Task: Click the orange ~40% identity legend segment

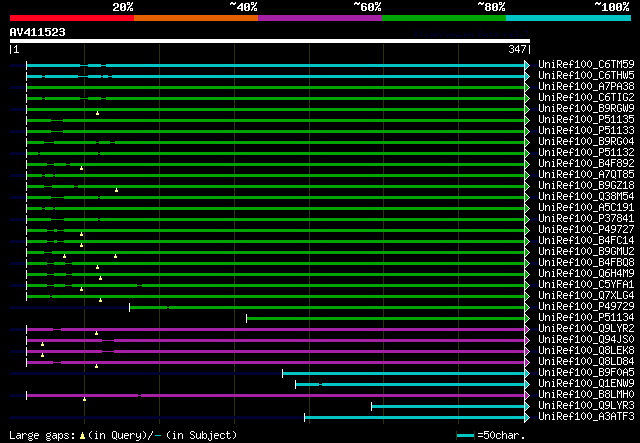Action: [x=195, y=17]
